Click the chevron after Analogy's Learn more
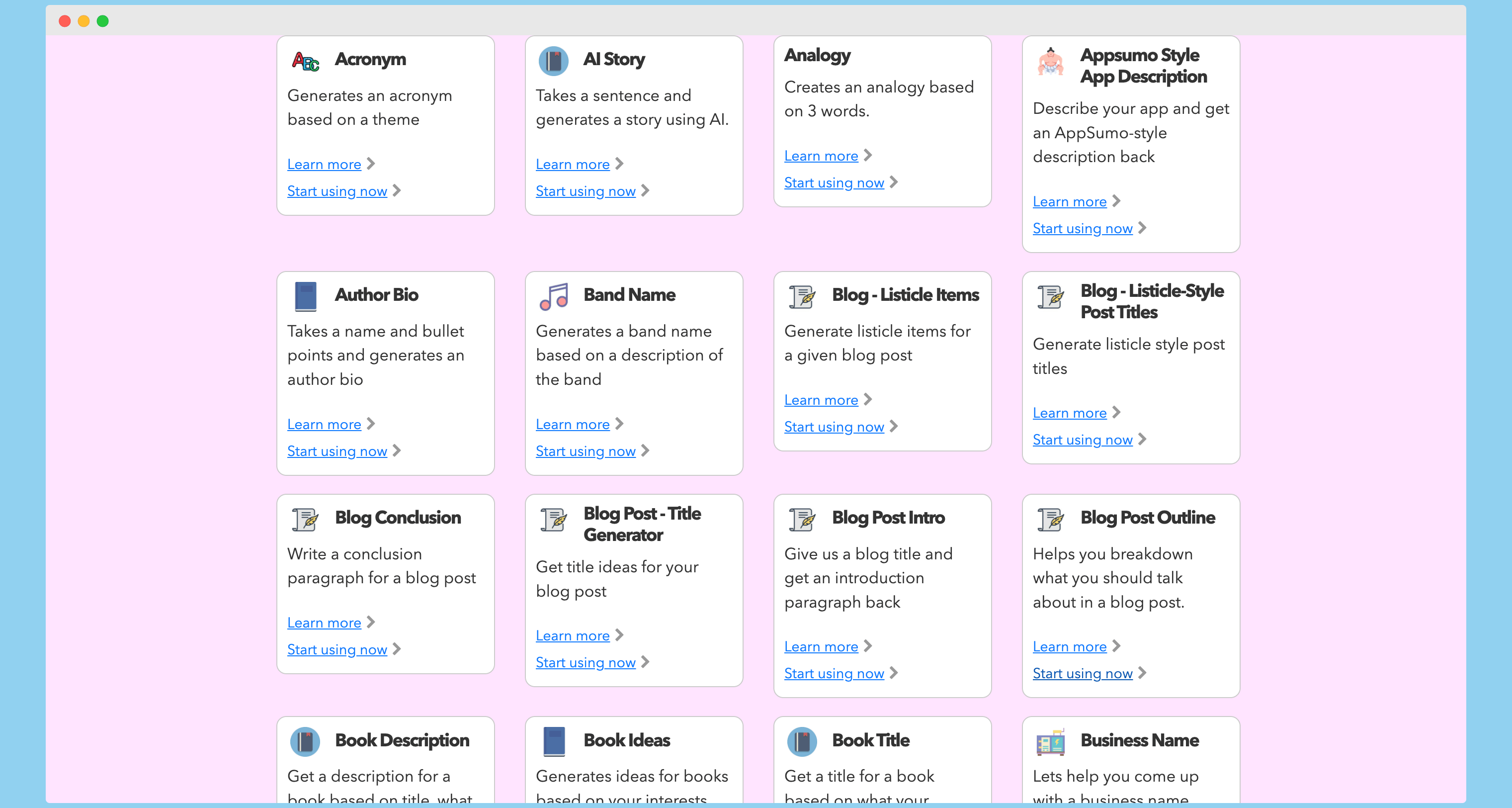1512x808 pixels. 868,156
